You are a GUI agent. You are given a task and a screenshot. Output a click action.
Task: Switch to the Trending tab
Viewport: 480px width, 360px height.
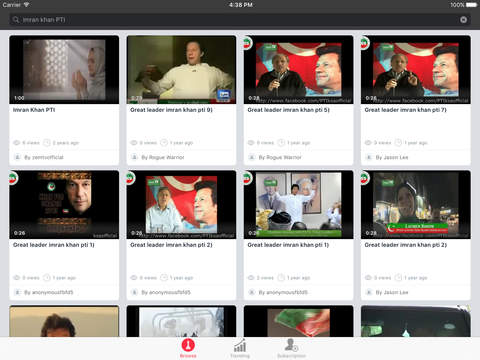coord(240,348)
